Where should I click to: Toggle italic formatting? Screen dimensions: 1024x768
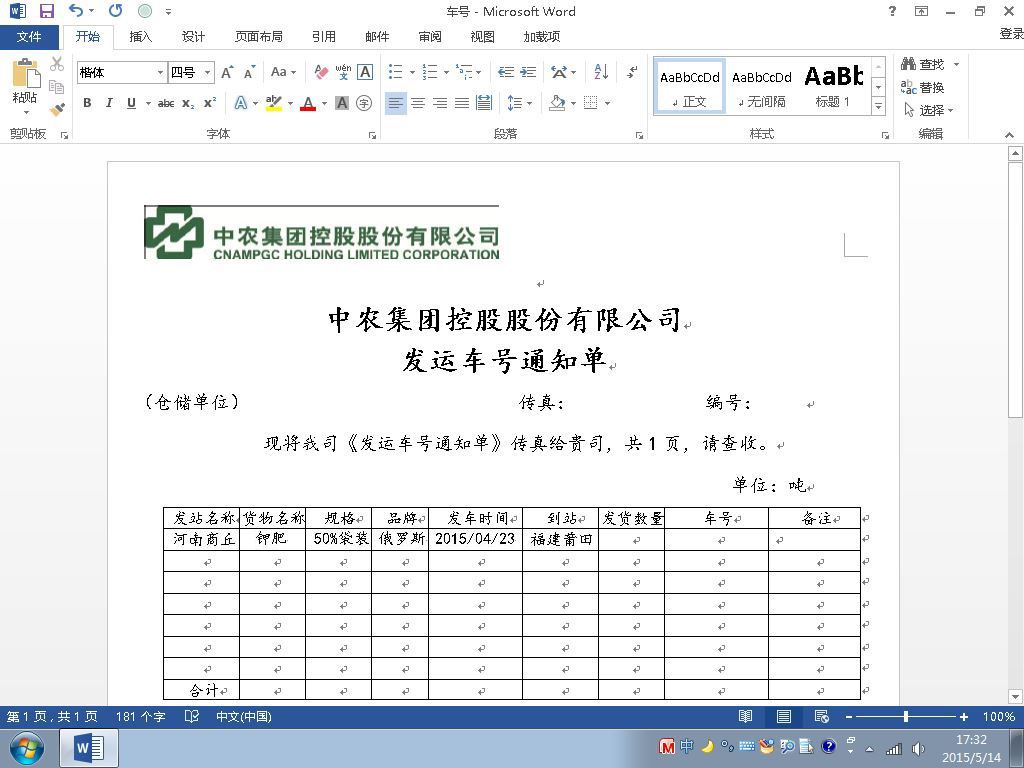(x=109, y=103)
